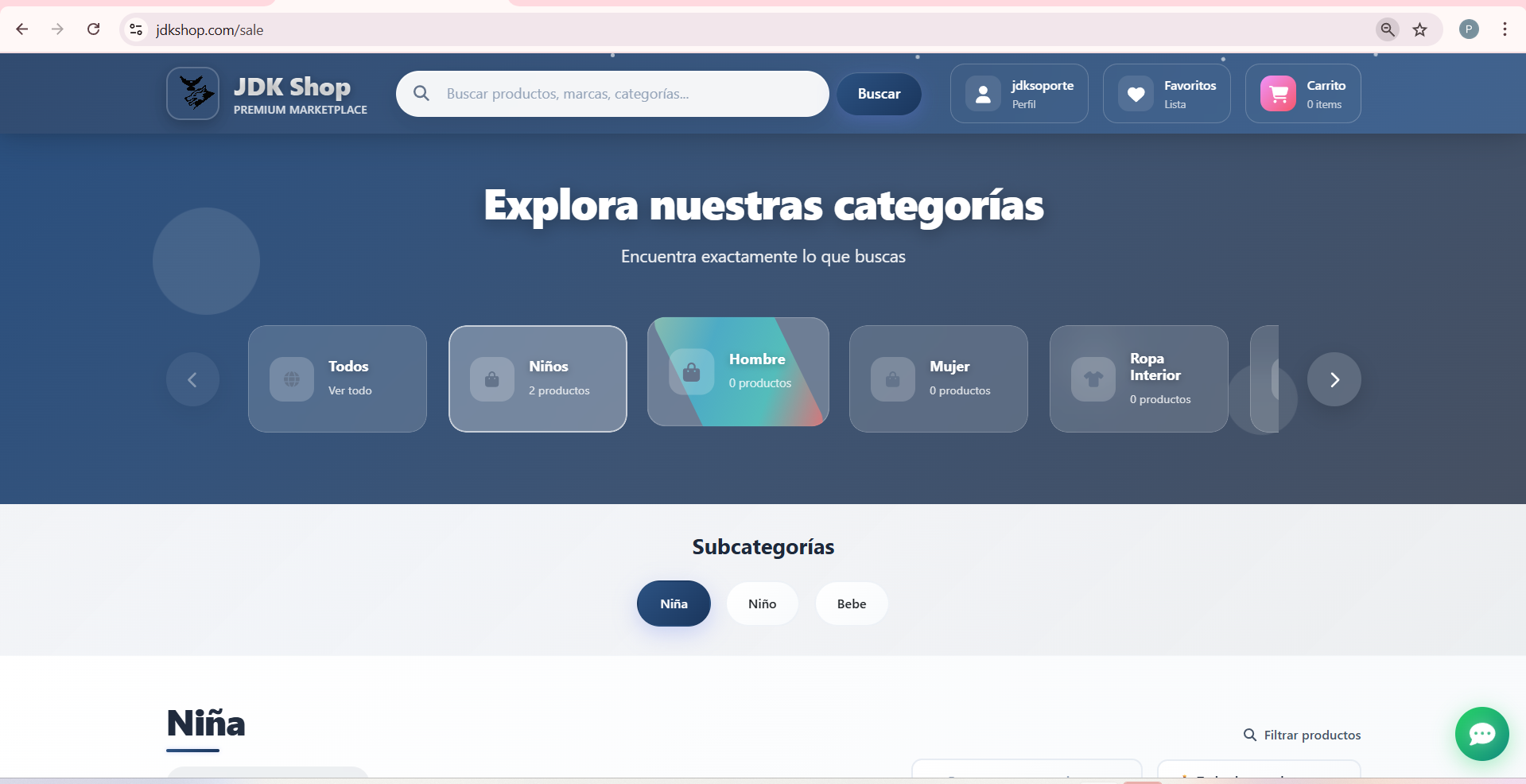The image size is (1526, 784).
Task: Open Chrome three-dot menu
Action: (x=1505, y=29)
